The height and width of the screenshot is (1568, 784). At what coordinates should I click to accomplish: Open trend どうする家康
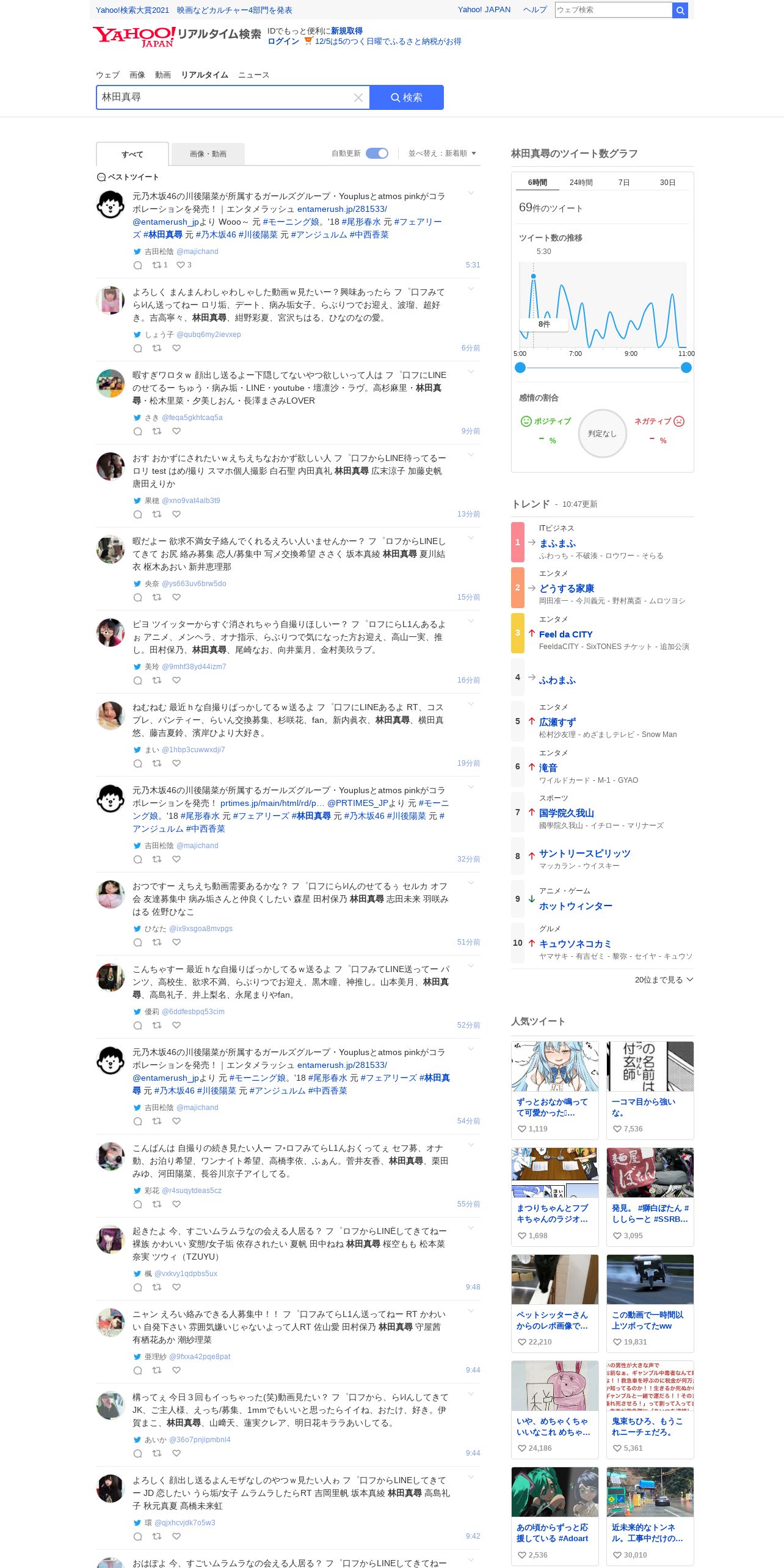tap(567, 589)
